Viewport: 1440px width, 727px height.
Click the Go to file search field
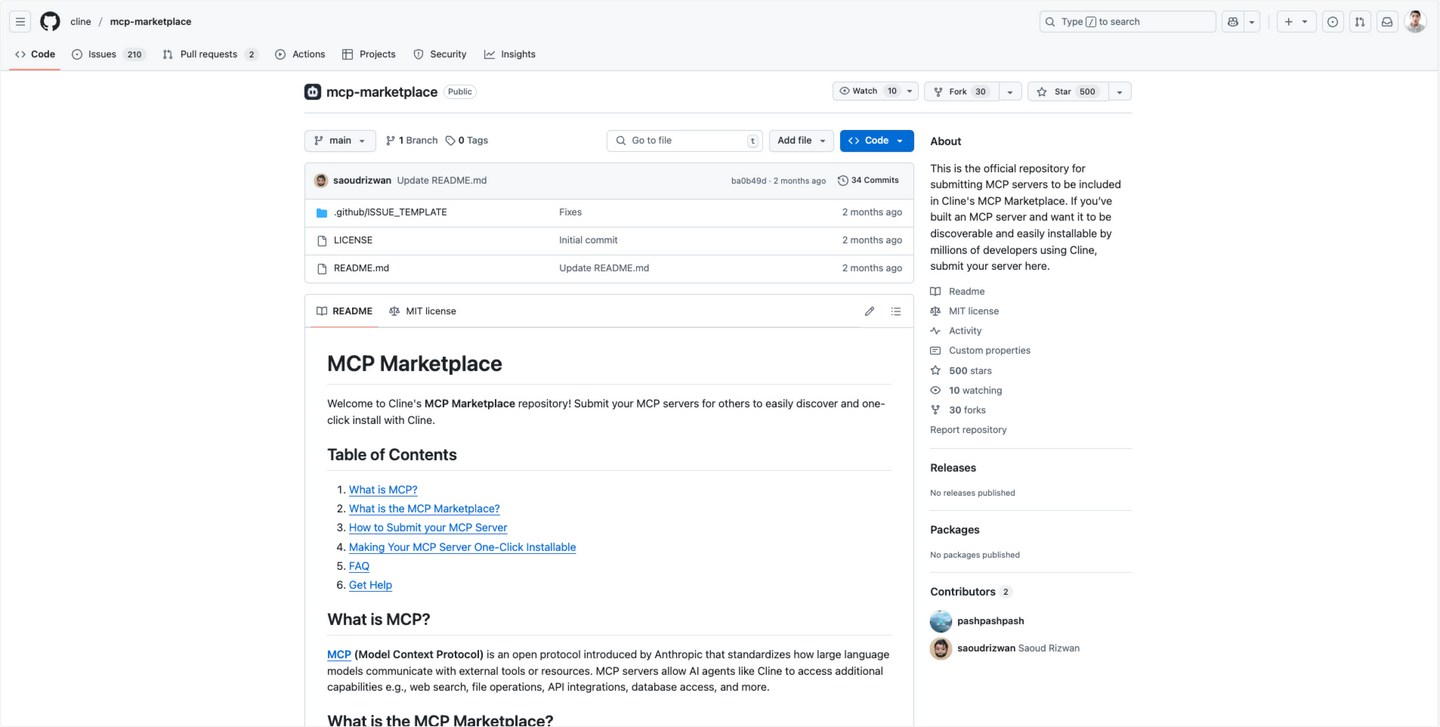684,141
